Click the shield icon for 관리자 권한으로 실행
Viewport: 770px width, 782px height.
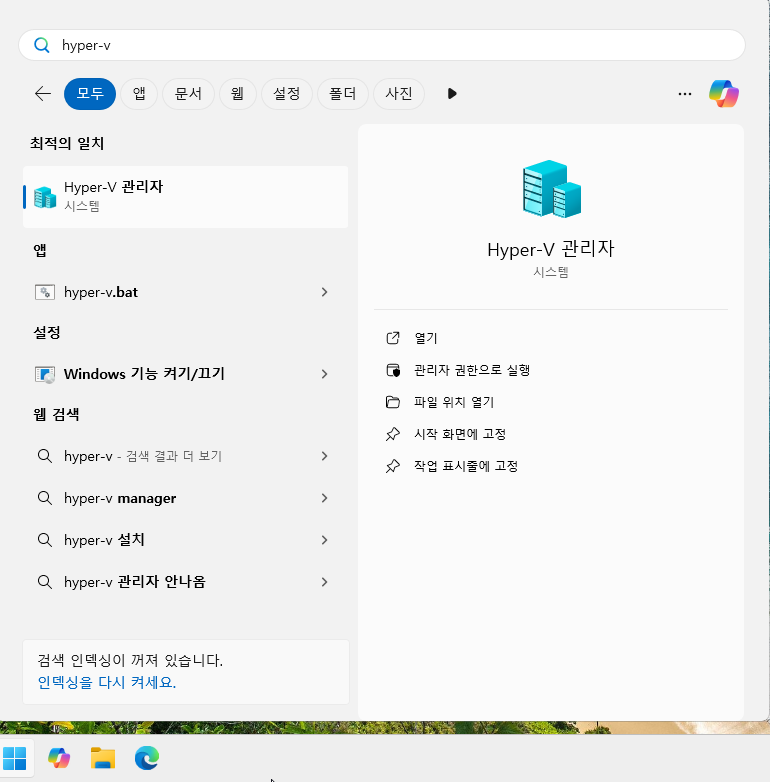pyautogui.click(x=393, y=370)
